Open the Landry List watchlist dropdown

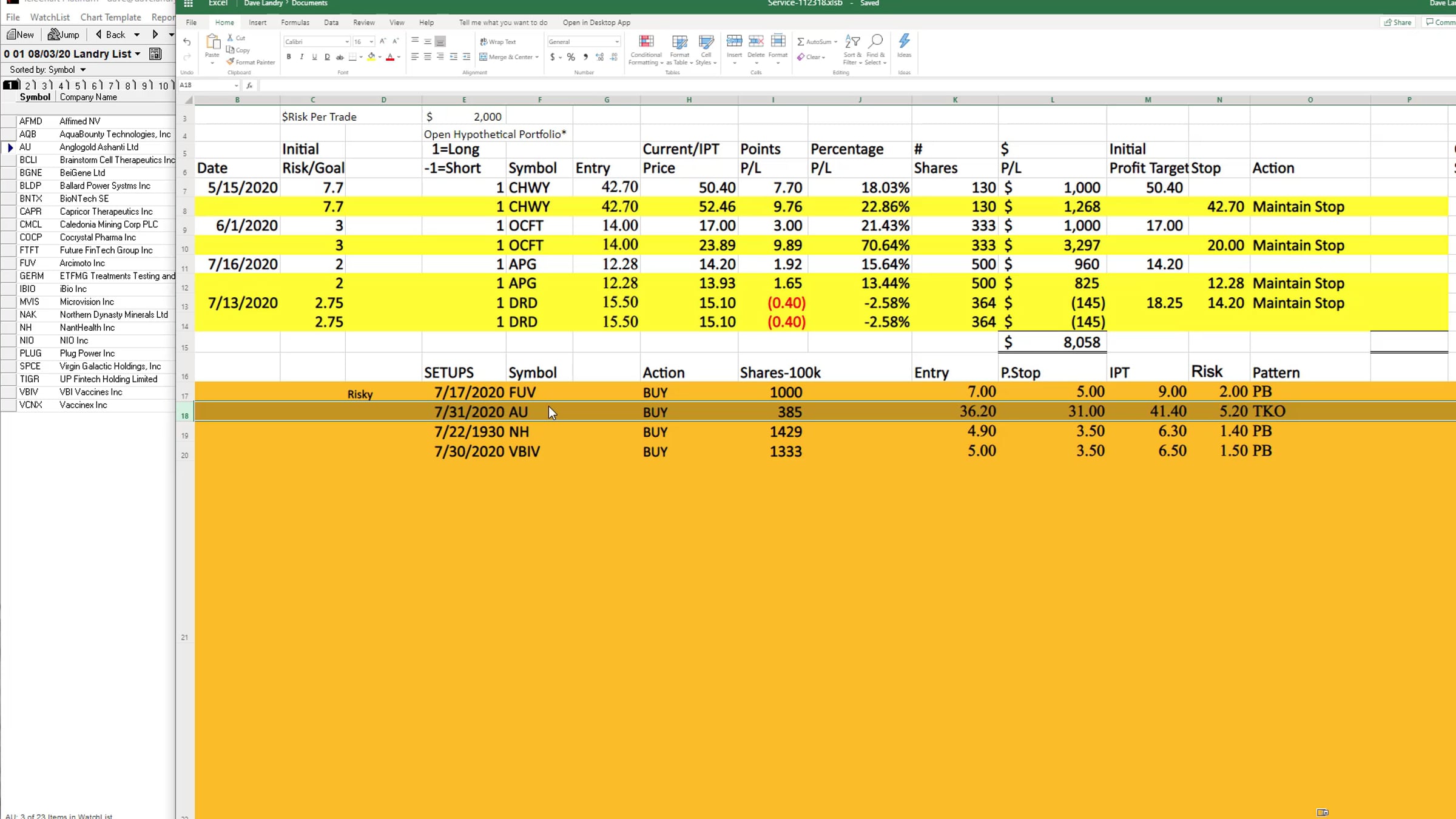[x=138, y=54]
